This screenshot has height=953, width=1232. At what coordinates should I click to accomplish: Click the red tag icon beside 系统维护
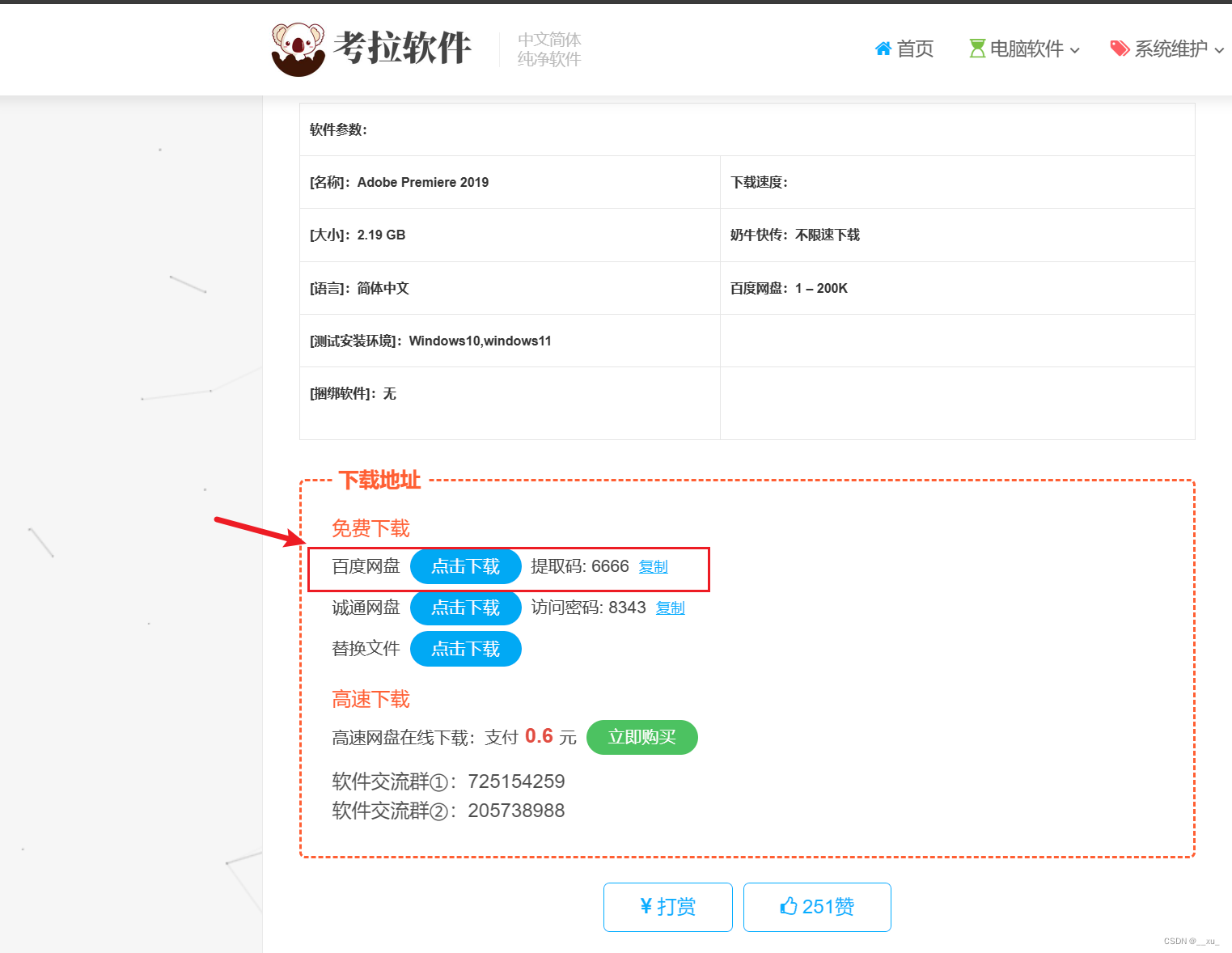coord(1120,49)
